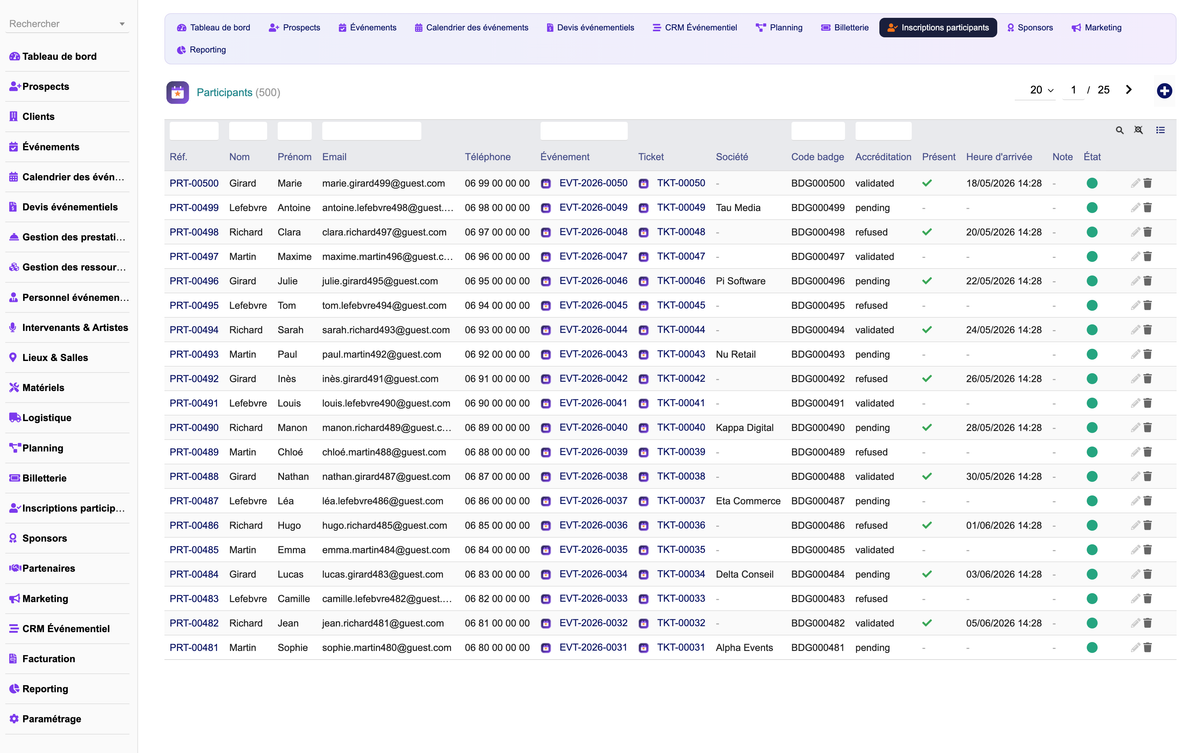Screen dimensions: 1200x753
Task: Open event link EVT-2026-0033
Action: coord(594,599)
